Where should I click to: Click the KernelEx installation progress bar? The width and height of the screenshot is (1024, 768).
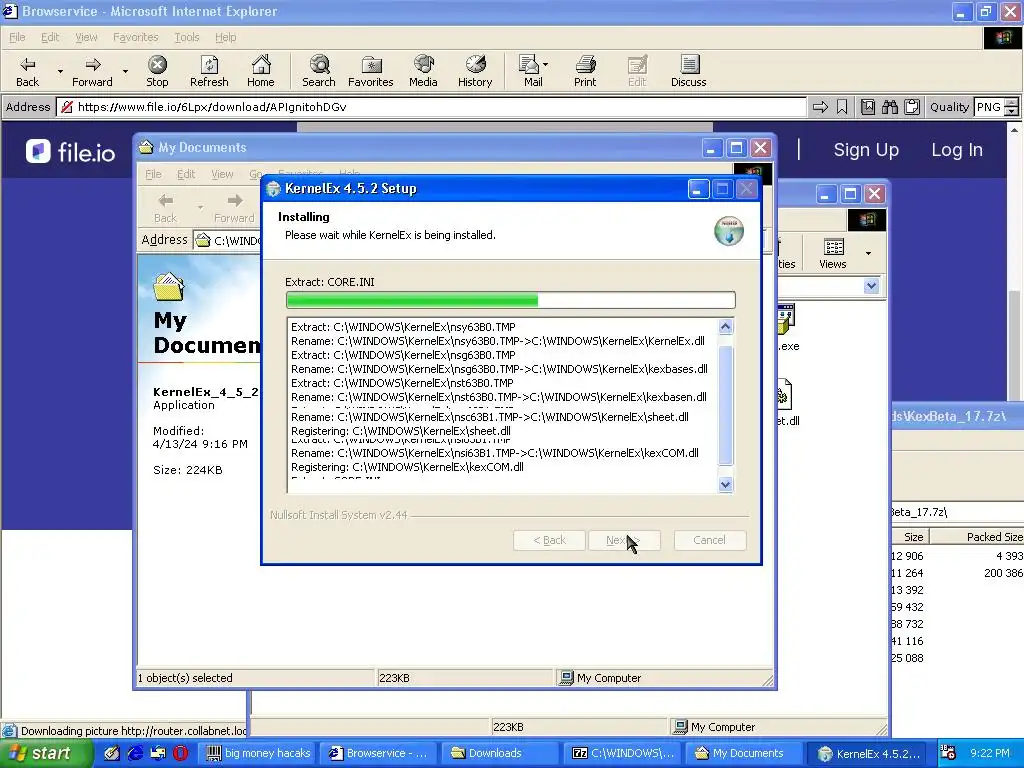pyautogui.click(x=511, y=300)
